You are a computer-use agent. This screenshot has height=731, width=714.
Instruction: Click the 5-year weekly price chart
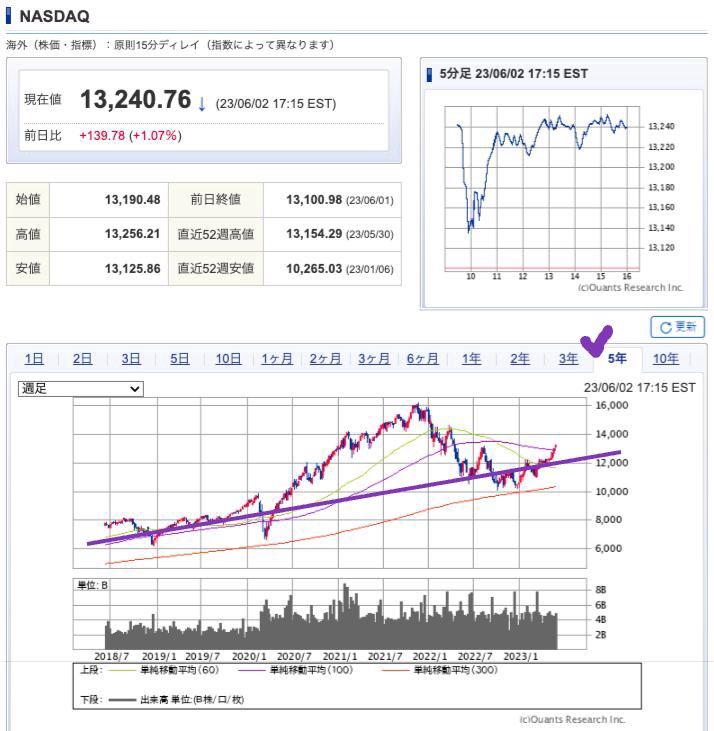(330, 483)
